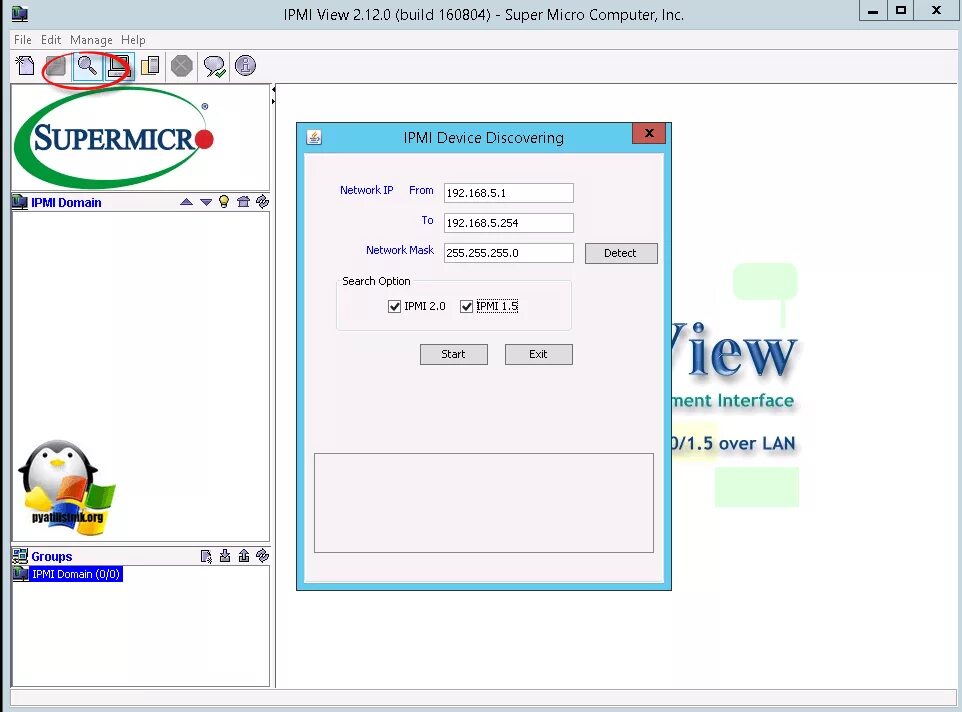The width and height of the screenshot is (962, 712).
Task: Click the To IP address input field
Action: point(509,223)
